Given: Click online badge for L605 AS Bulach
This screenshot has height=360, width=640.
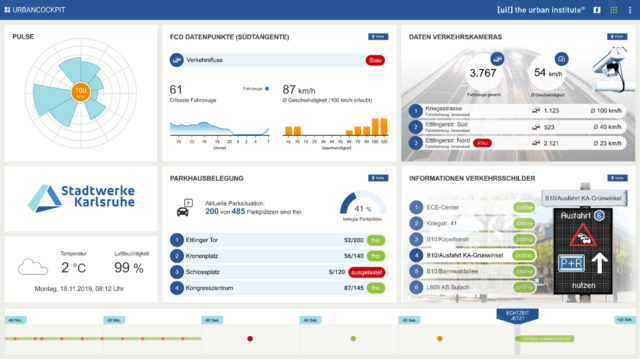Looking at the screenshot, I should coord(524,287).
